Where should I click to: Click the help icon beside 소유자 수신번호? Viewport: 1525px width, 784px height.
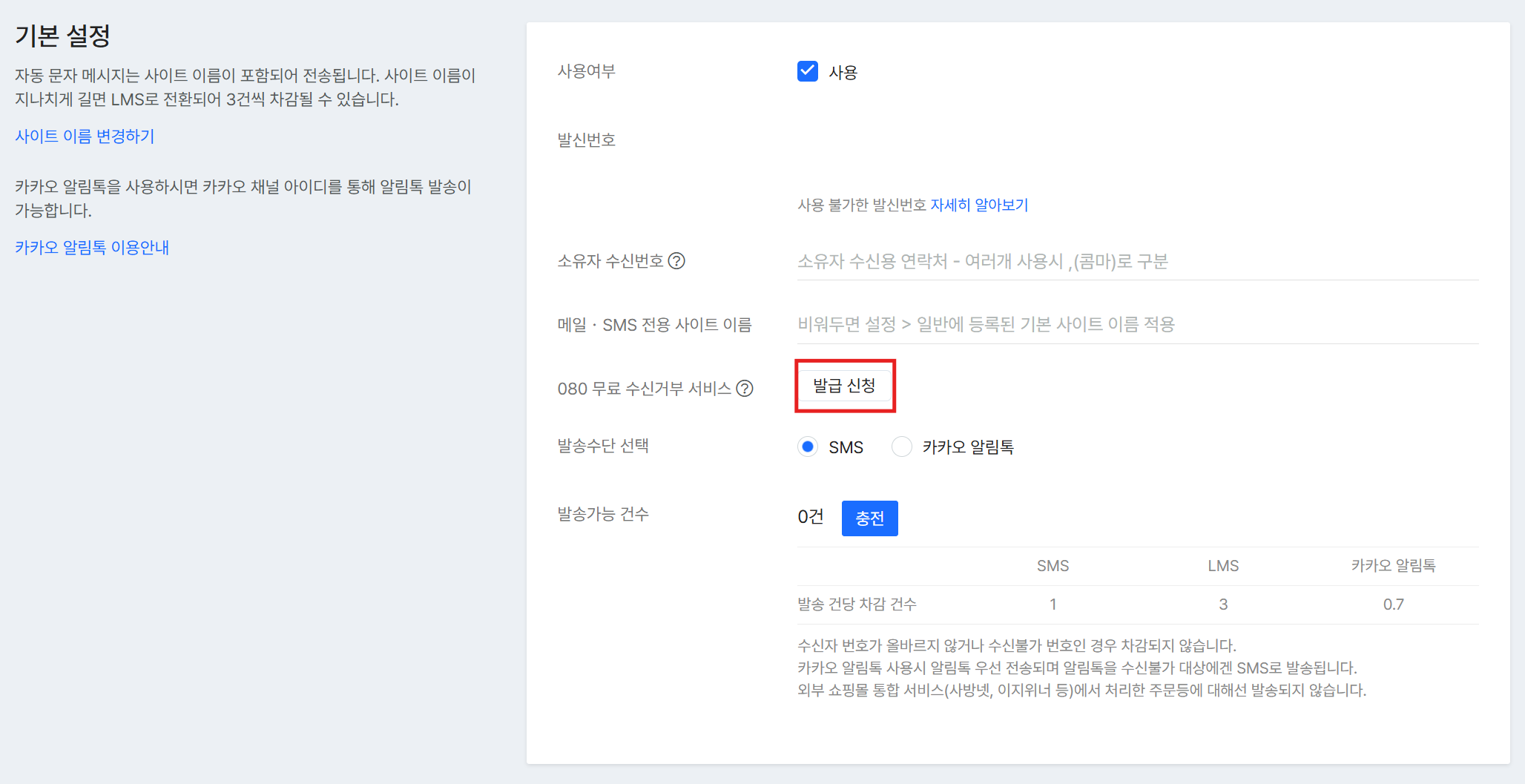(x=676, y=261)
